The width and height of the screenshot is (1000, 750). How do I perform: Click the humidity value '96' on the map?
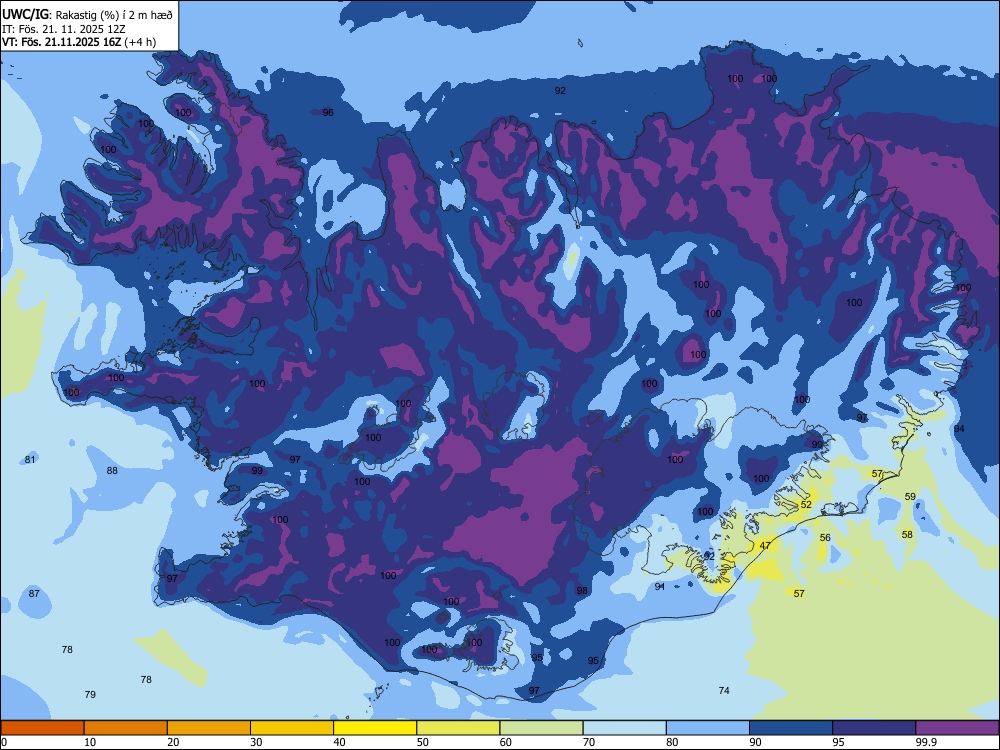tap(328, 113)
